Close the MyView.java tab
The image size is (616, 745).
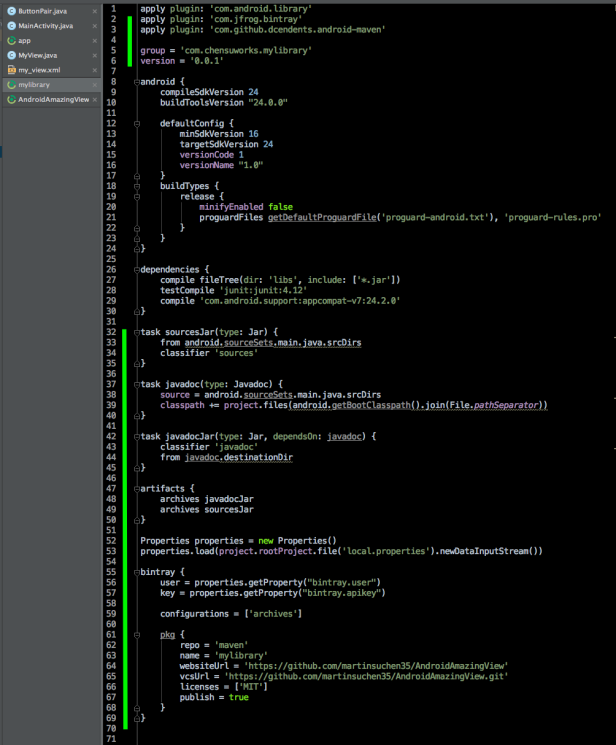tap(95, 56)
